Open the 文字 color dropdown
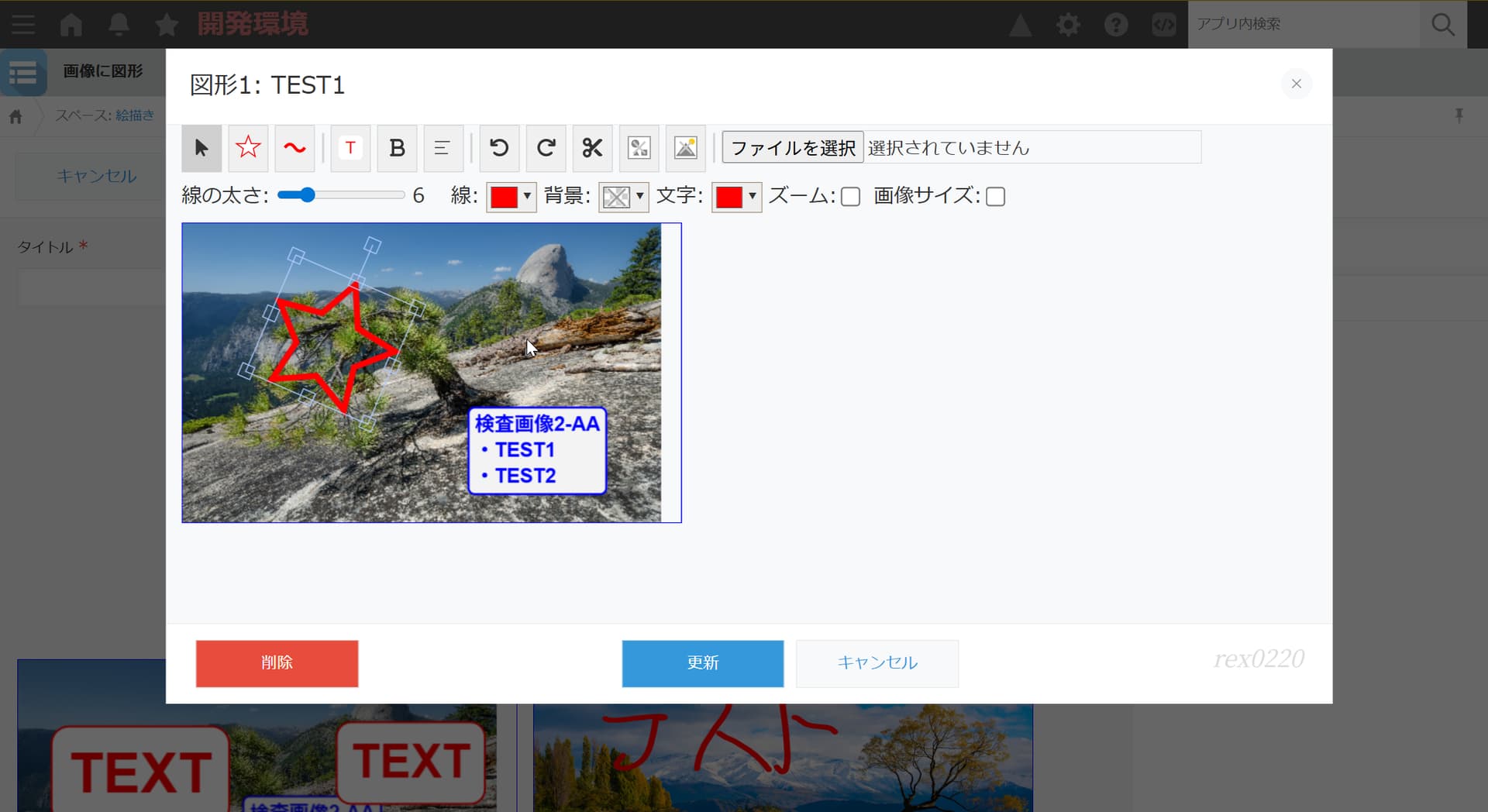The height and width of the screenshot is (812, 1488). tap(736, 197)
